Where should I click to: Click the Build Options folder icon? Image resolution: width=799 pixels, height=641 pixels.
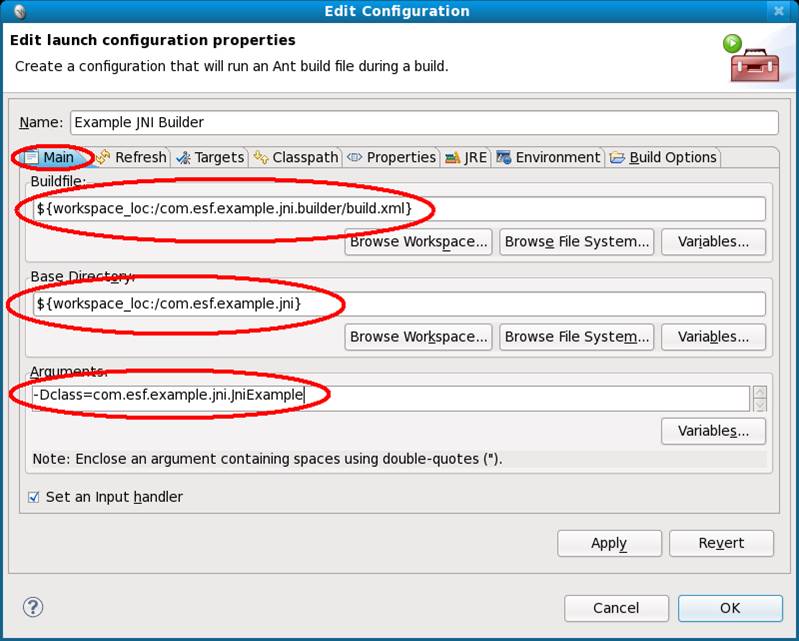617,157
